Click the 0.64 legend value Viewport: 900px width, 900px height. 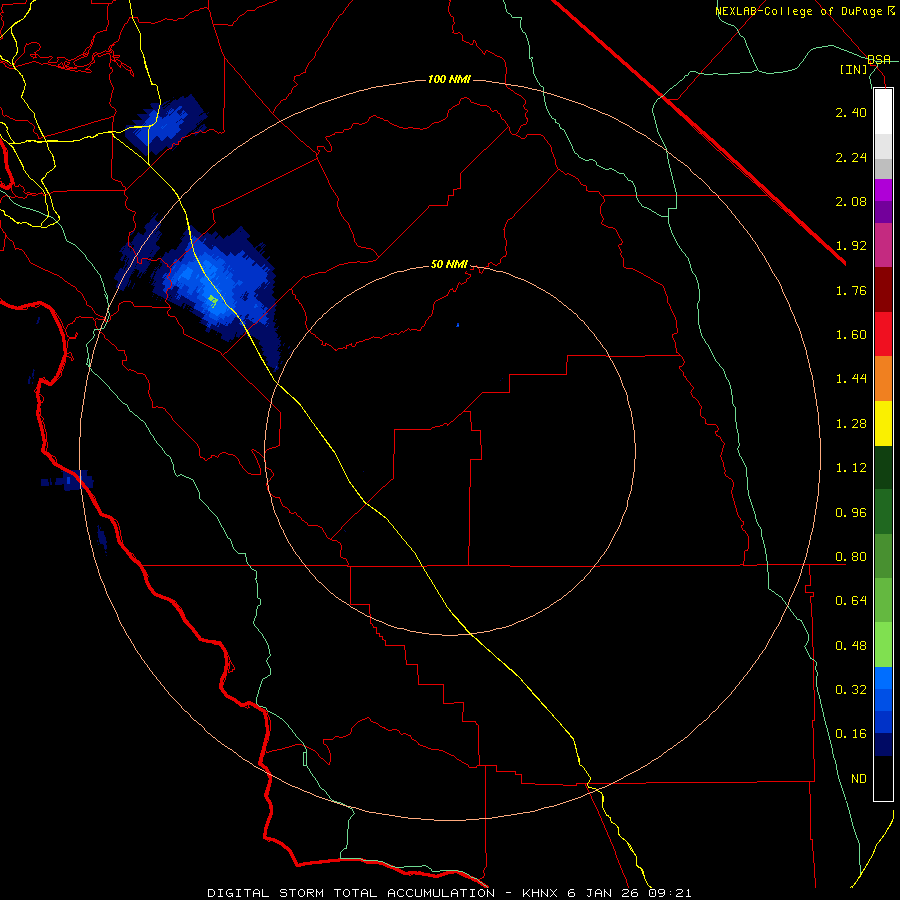[851, 601]
